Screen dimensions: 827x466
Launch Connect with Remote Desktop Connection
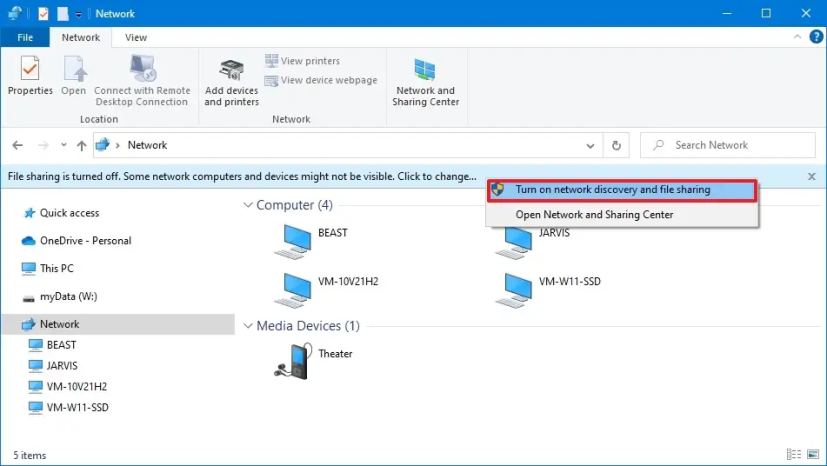142,80
